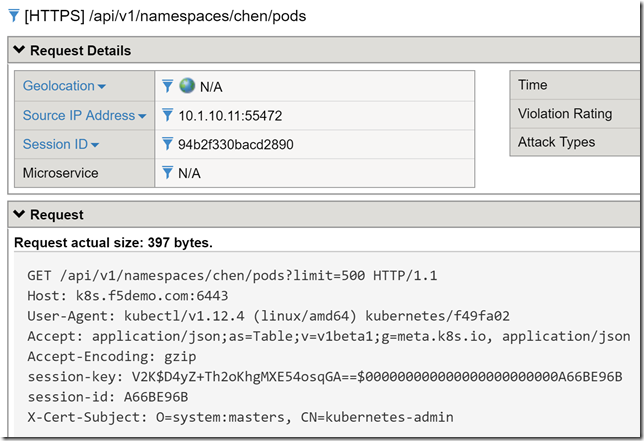Click the session ID value 94b2f330bacd2890

[236, 144]
